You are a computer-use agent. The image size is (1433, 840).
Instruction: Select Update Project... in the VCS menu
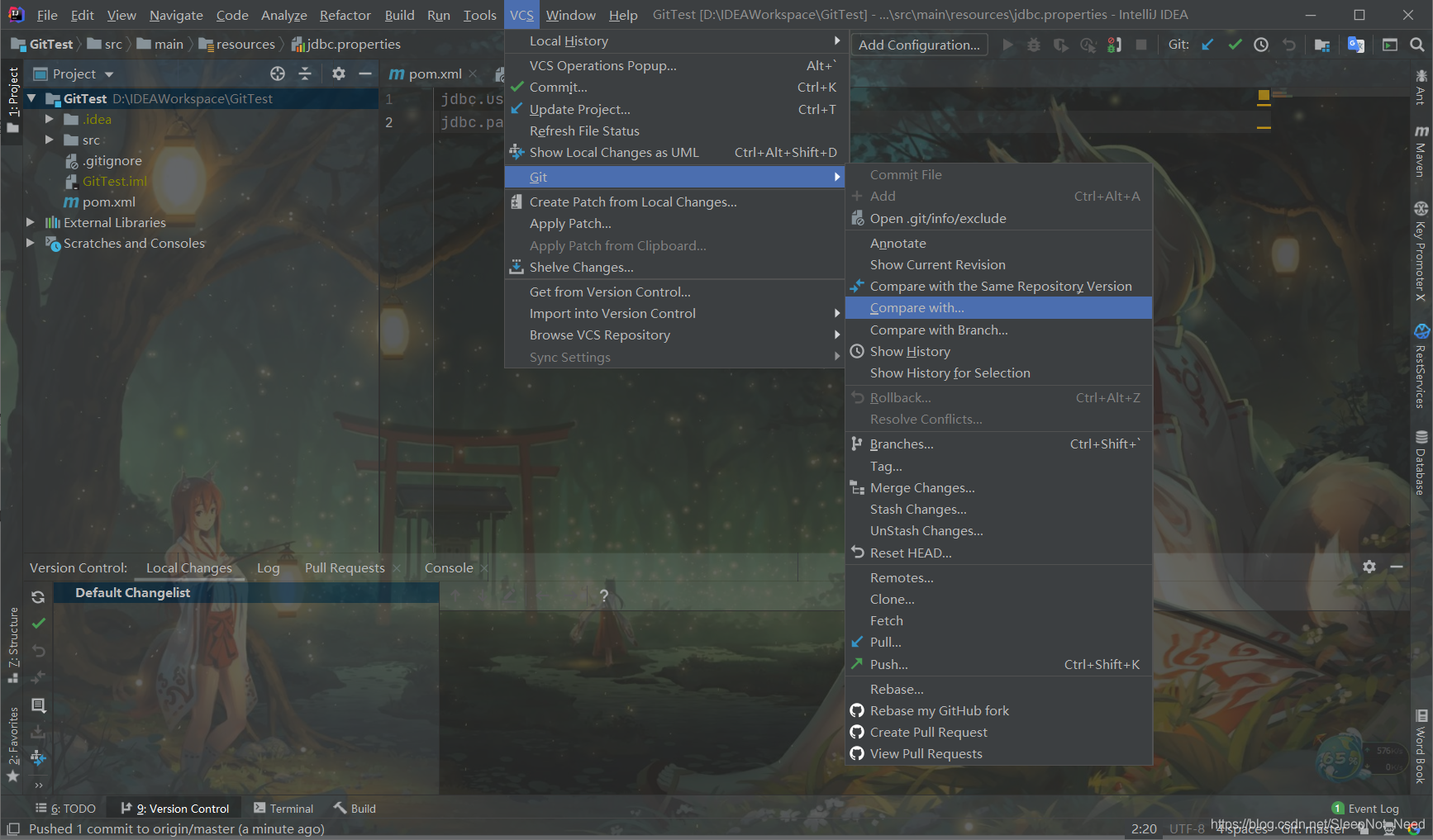[x=674, y=109]
